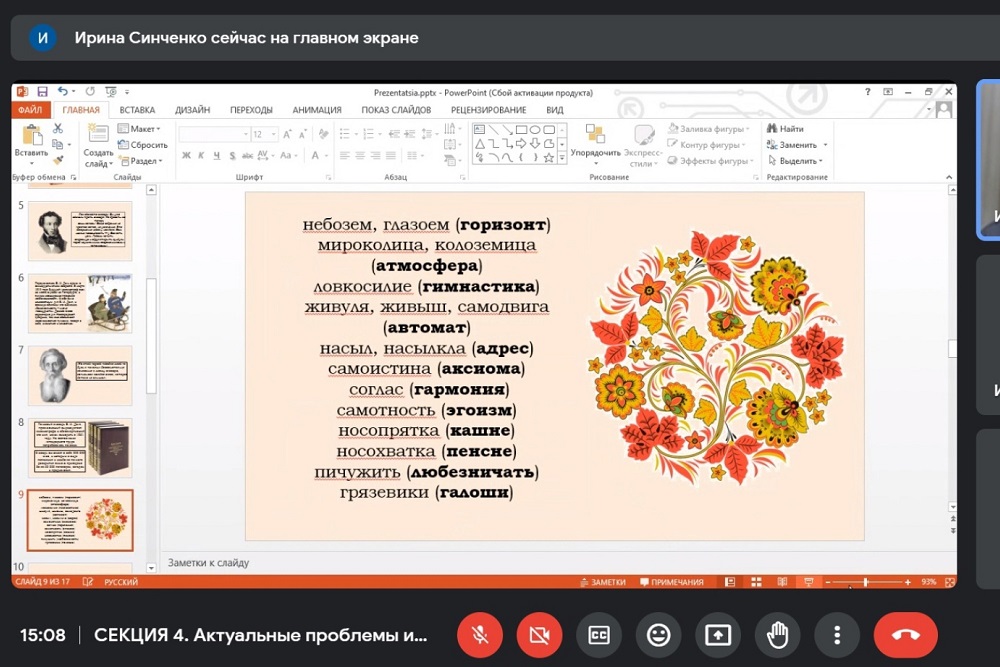Click the Упорядочить arrange icon
The image size is (1000, 667).
[x=596, y=137]
